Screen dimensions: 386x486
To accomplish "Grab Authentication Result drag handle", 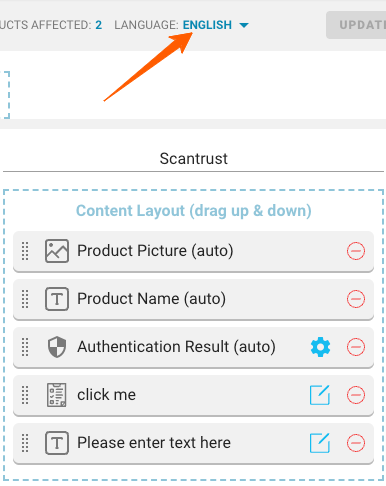I will click(x=25, y=347).
